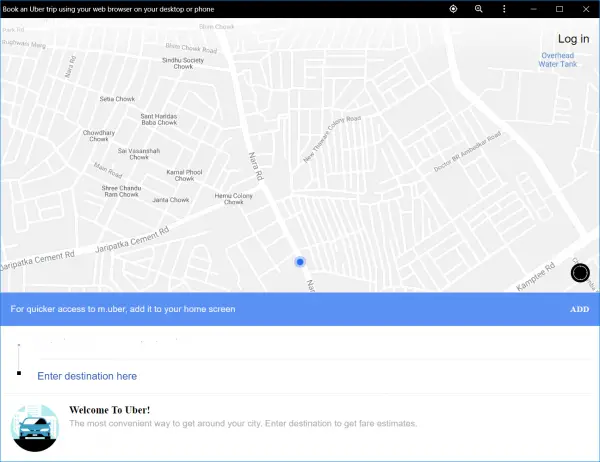Click the Kamal Phool Chowk map label
600x462 pixels.
click(184, 175)
